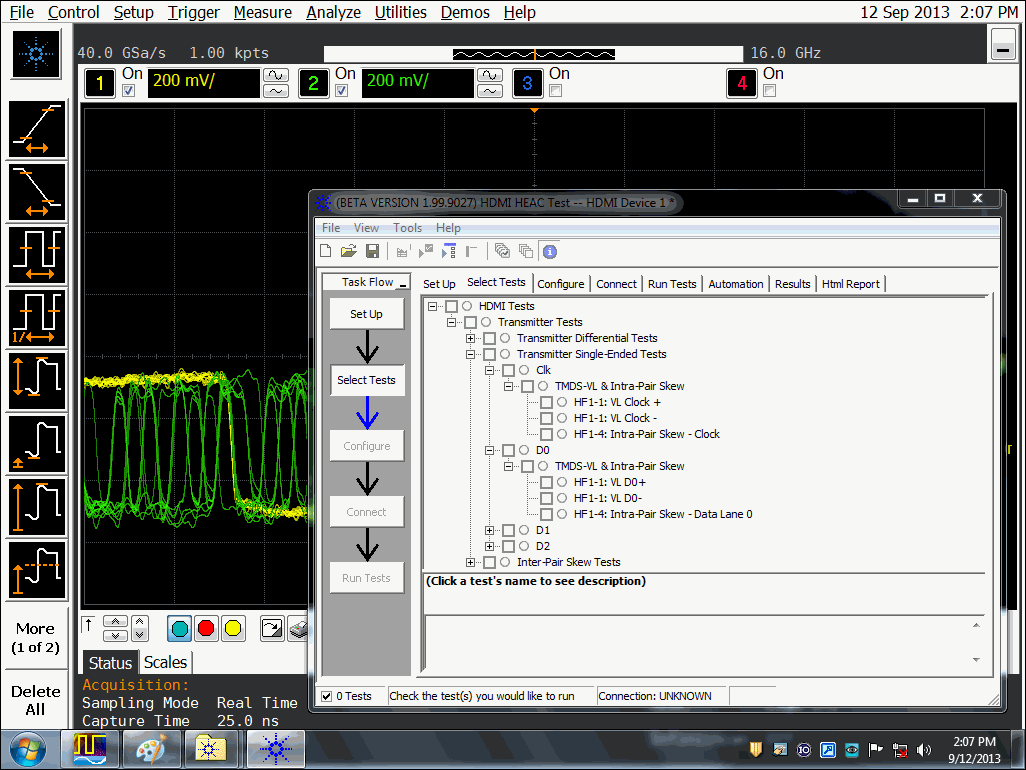This screenshot has width=1026, height=770.
Task: Click Delete All measurements button
Action: 35,700
